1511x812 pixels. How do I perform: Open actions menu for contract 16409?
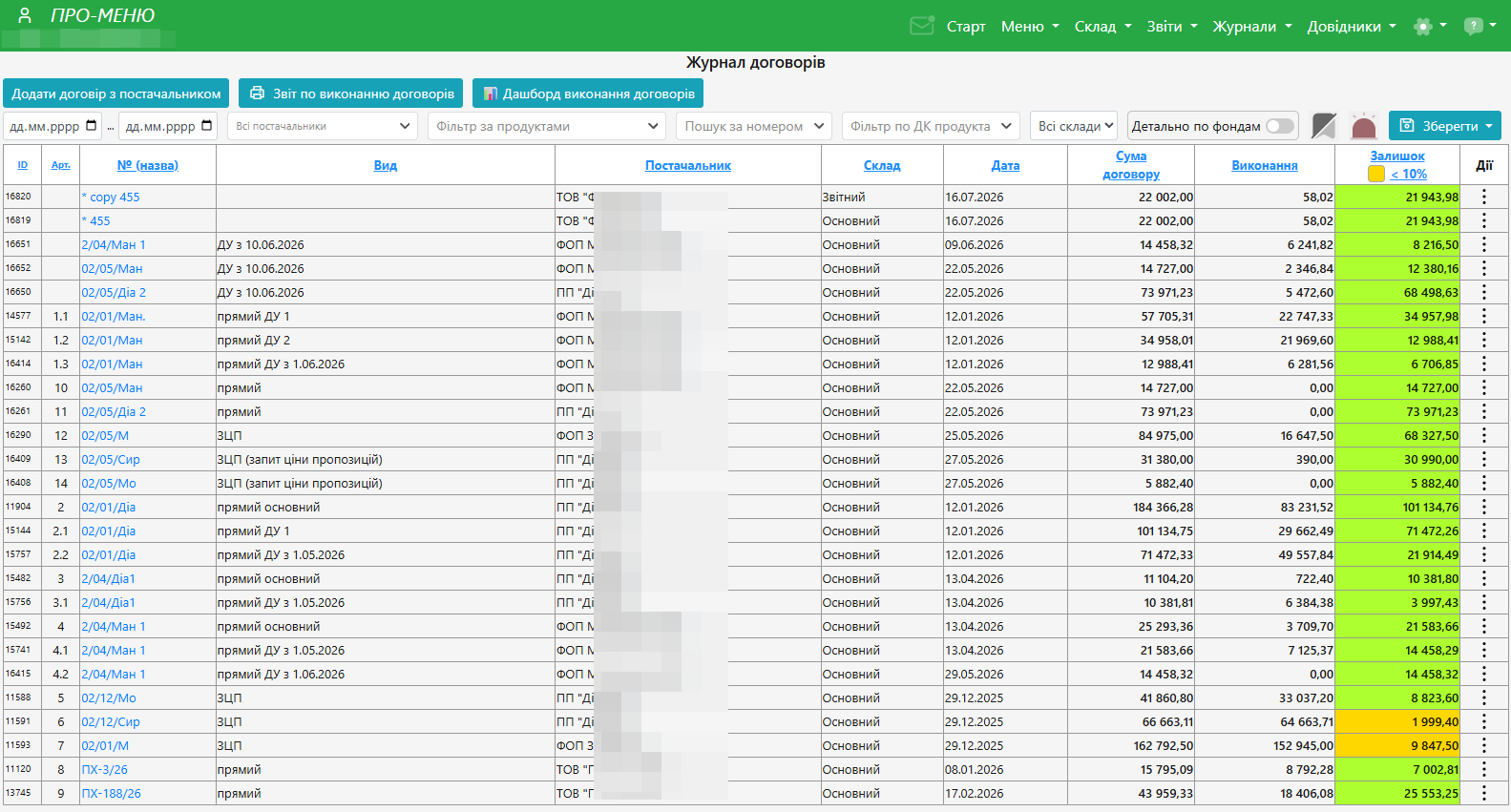(x=1484, y=459)
